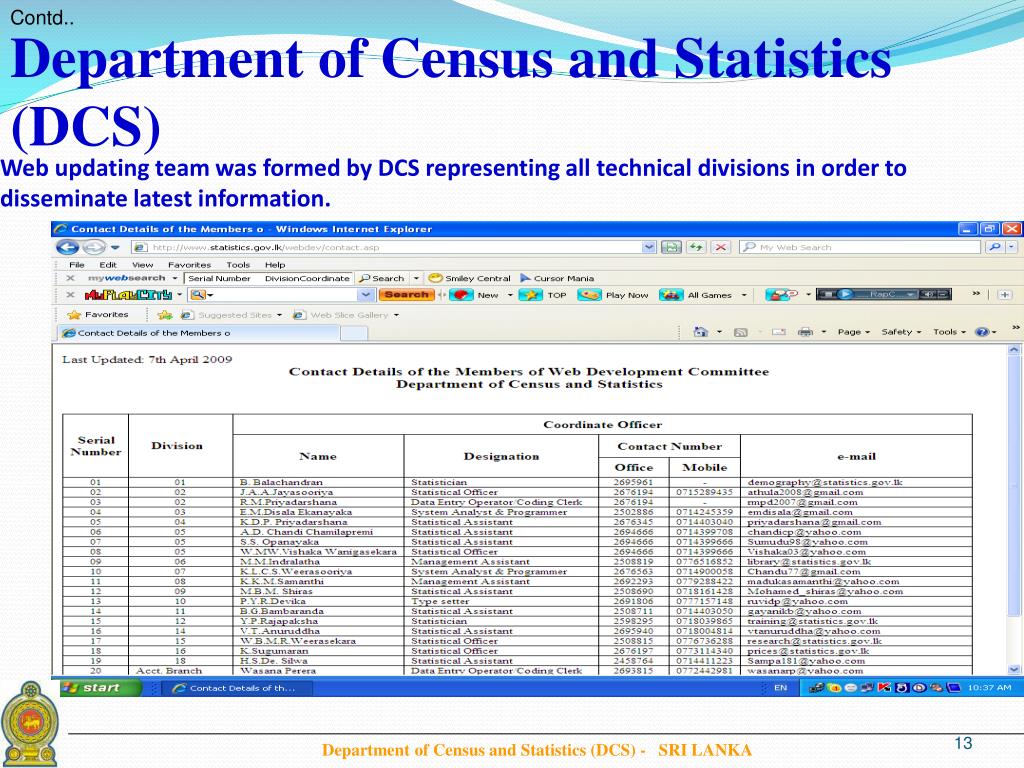Click the name Wasana Perera

tap(278, 671)
